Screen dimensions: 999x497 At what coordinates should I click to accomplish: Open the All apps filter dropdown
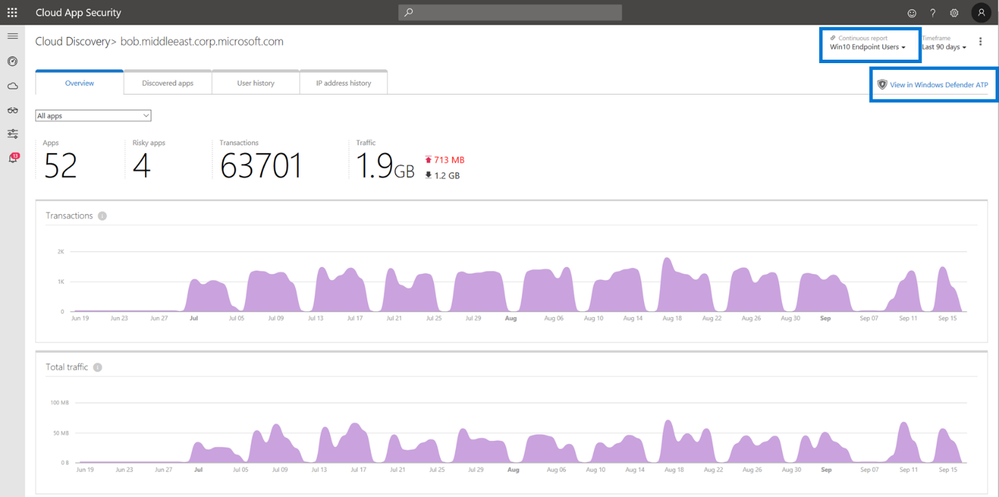coord(94,116)
